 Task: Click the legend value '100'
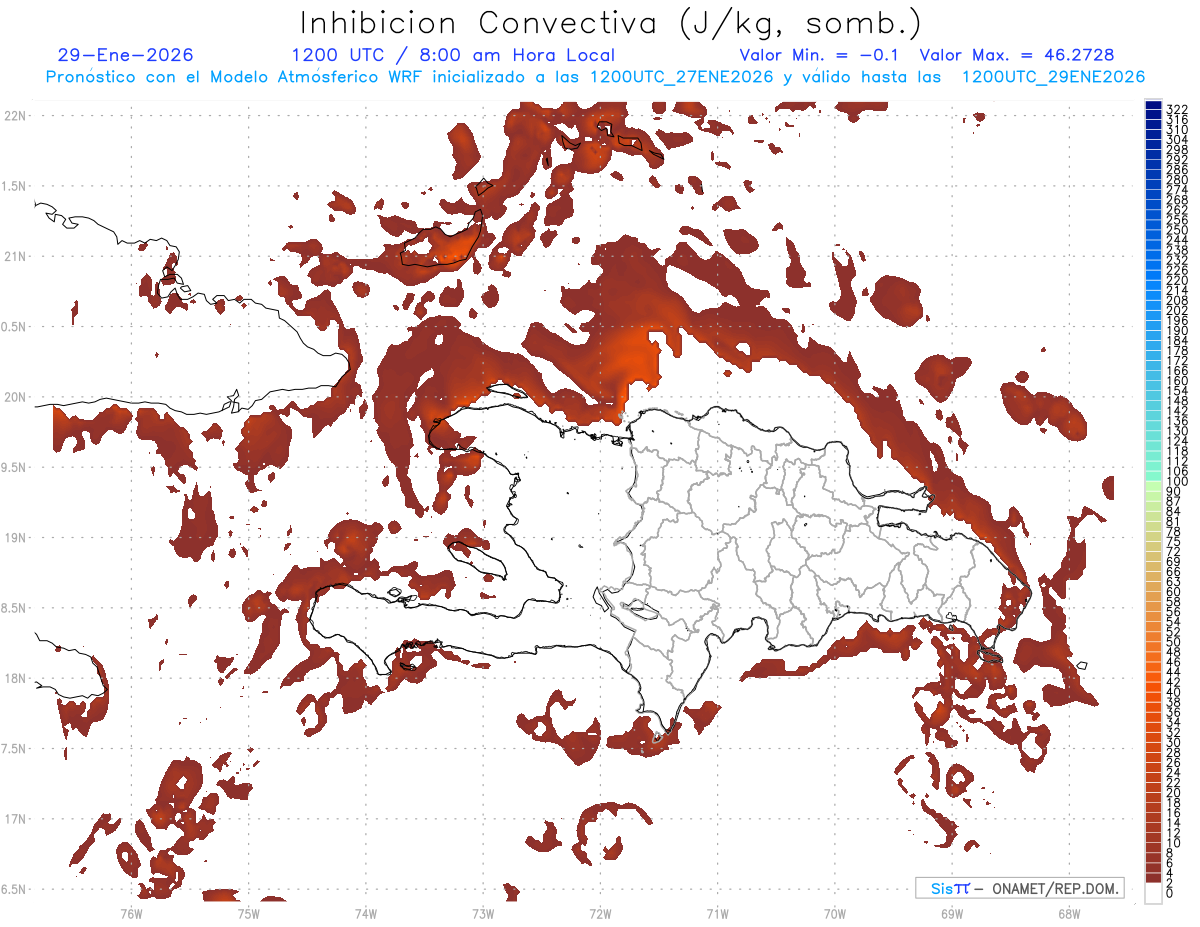click(x=1177, y=482)
